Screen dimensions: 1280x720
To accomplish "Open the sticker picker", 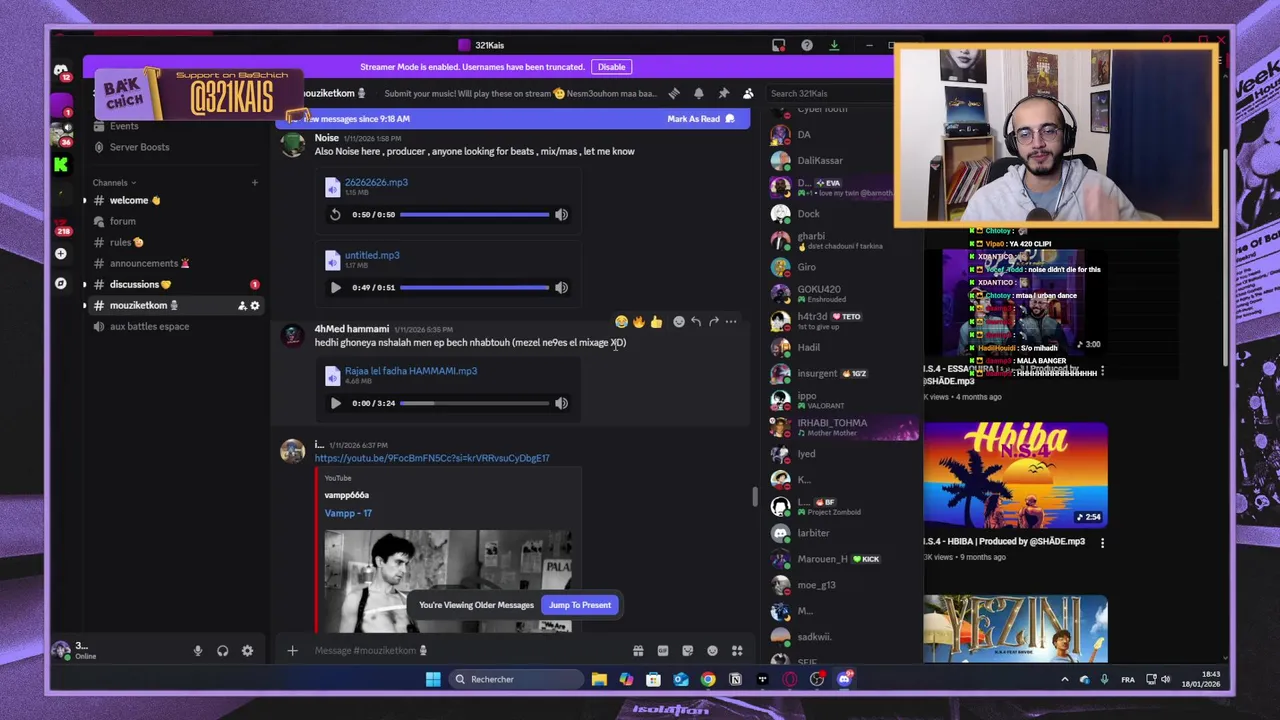I will [x=687, y=650].
